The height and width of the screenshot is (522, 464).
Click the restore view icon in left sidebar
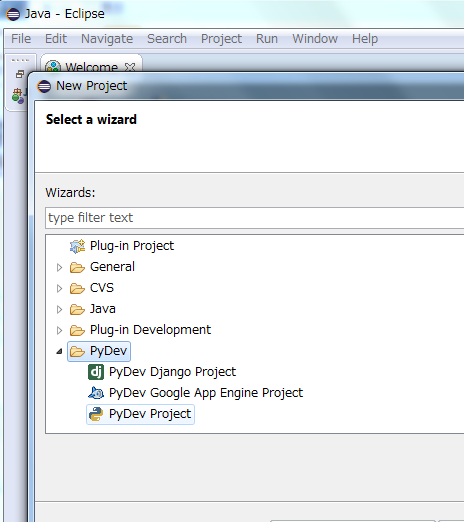point(20,74)
